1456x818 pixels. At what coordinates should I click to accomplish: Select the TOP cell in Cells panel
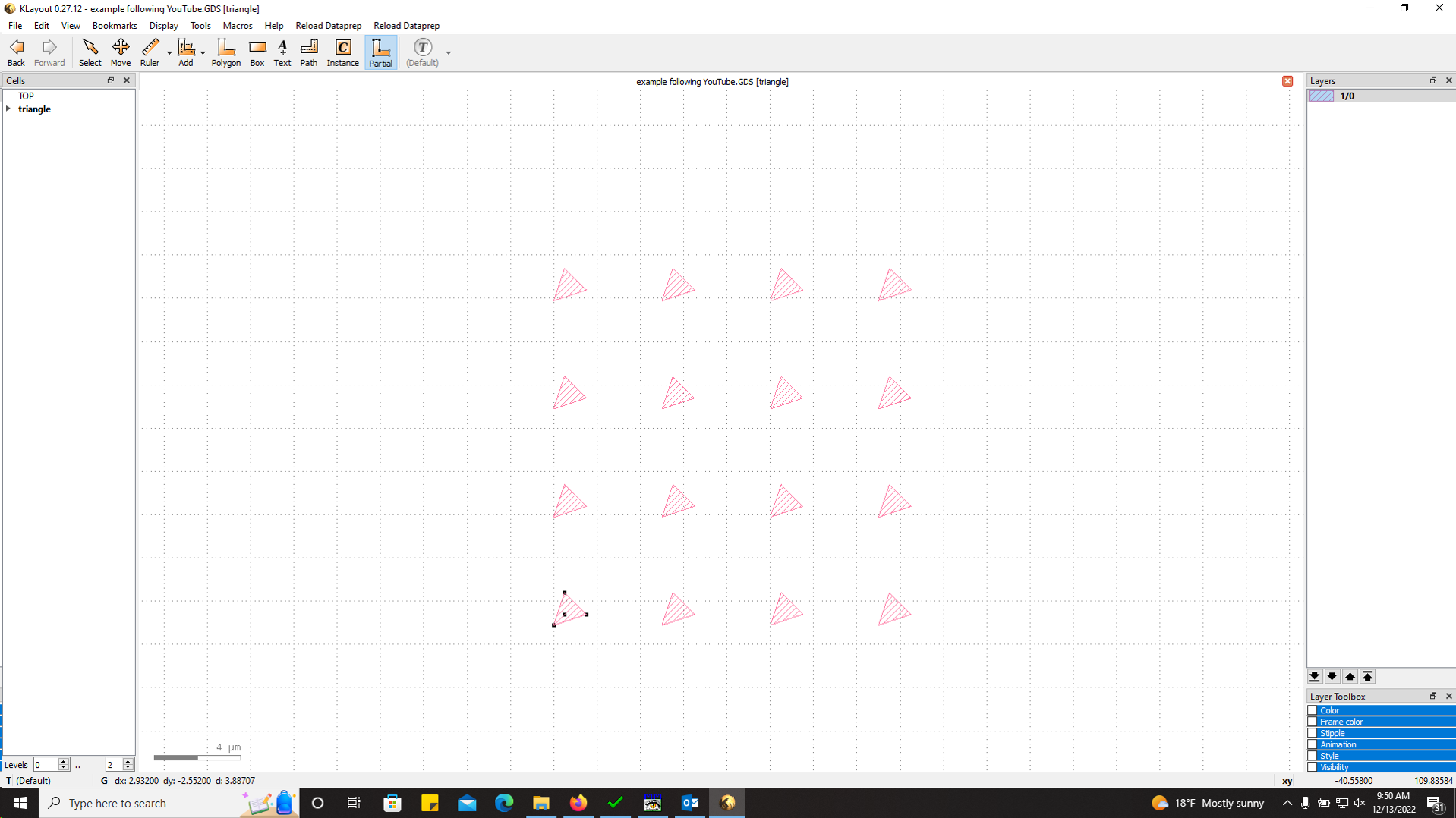click(26, 96)
